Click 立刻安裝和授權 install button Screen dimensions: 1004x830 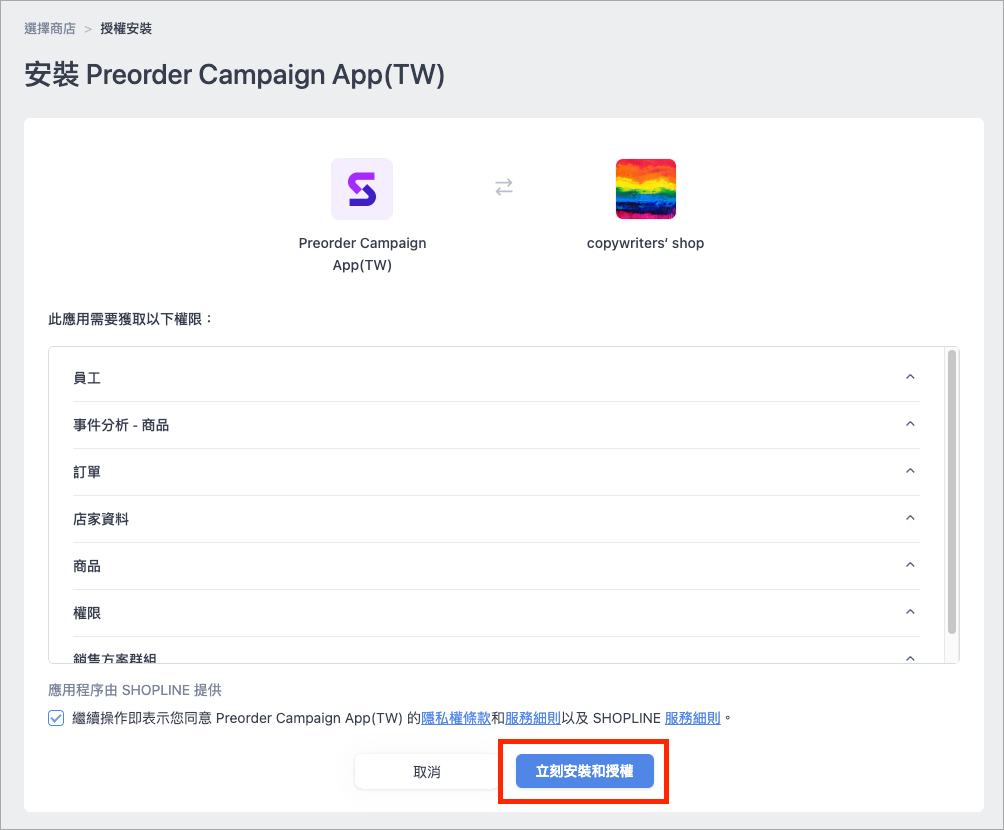pyautogui.click(x=585, y=771)
